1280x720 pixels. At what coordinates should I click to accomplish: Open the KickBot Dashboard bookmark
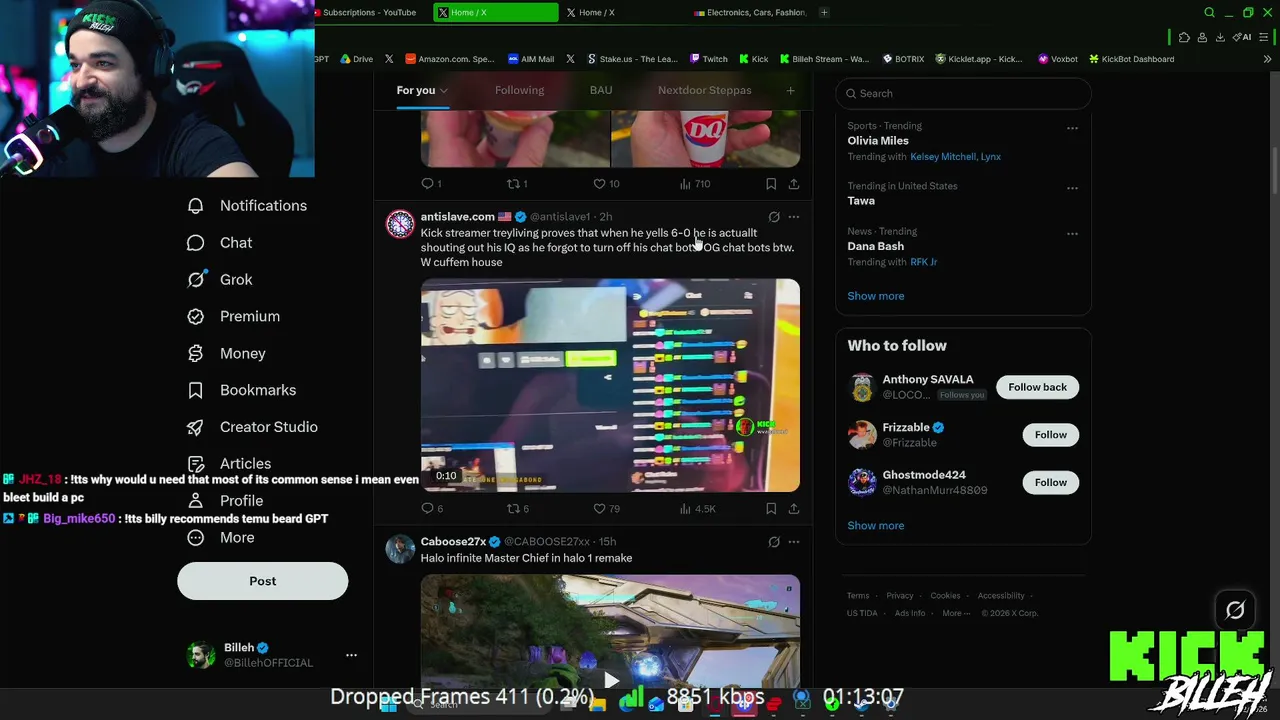[x=1131, y=59]
